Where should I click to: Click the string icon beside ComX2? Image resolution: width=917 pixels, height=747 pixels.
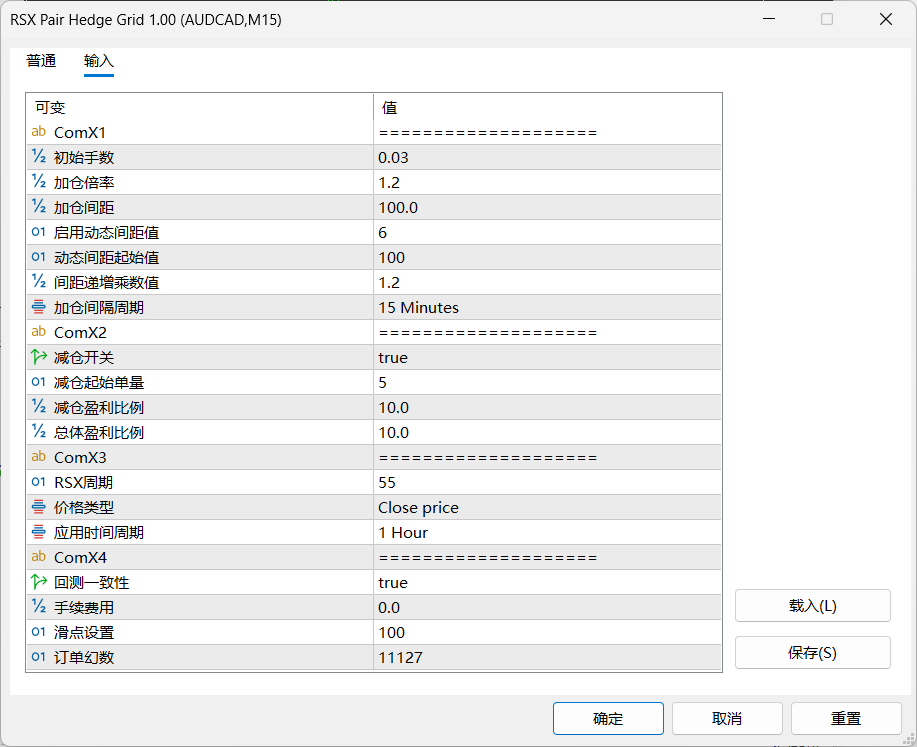(39, 332)
